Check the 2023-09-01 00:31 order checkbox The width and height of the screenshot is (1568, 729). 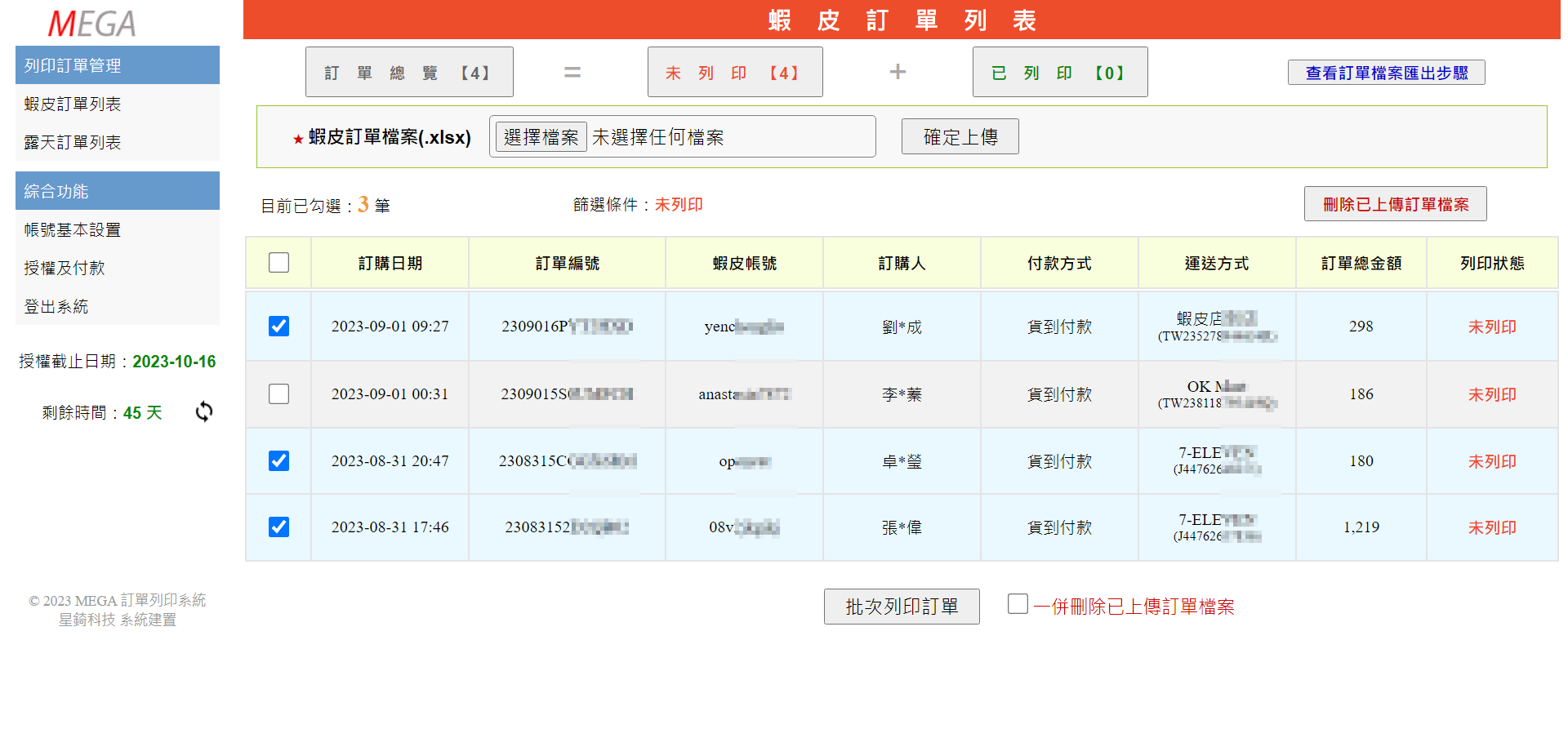[x=278, y=393]
